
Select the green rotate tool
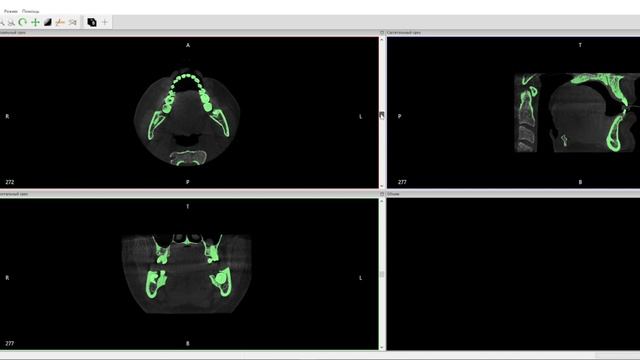pyautogui.click(x=23, y=22)
